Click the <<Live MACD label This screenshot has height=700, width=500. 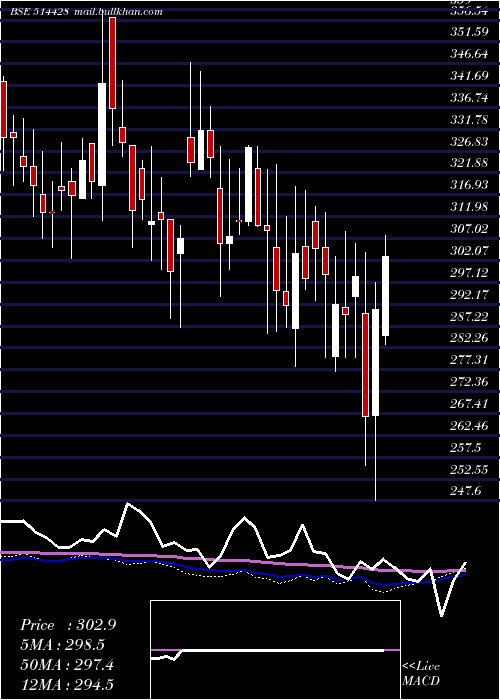(421, 673)
